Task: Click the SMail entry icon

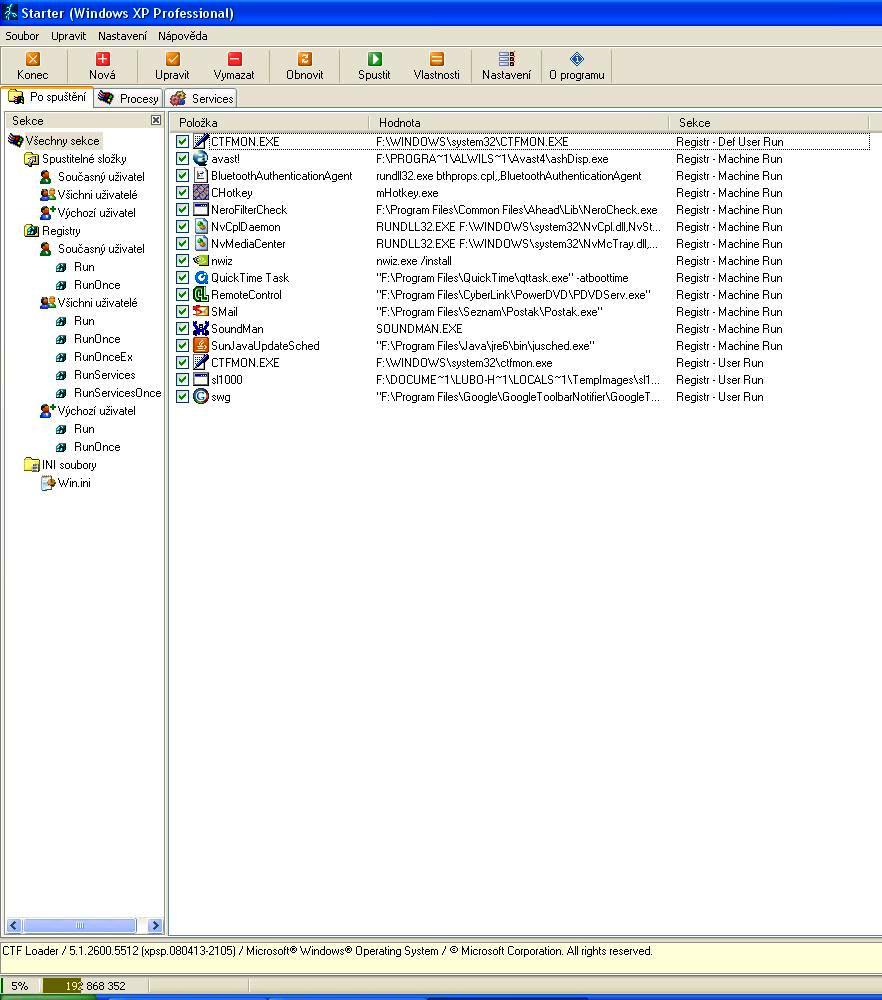Action: (201, 311)
